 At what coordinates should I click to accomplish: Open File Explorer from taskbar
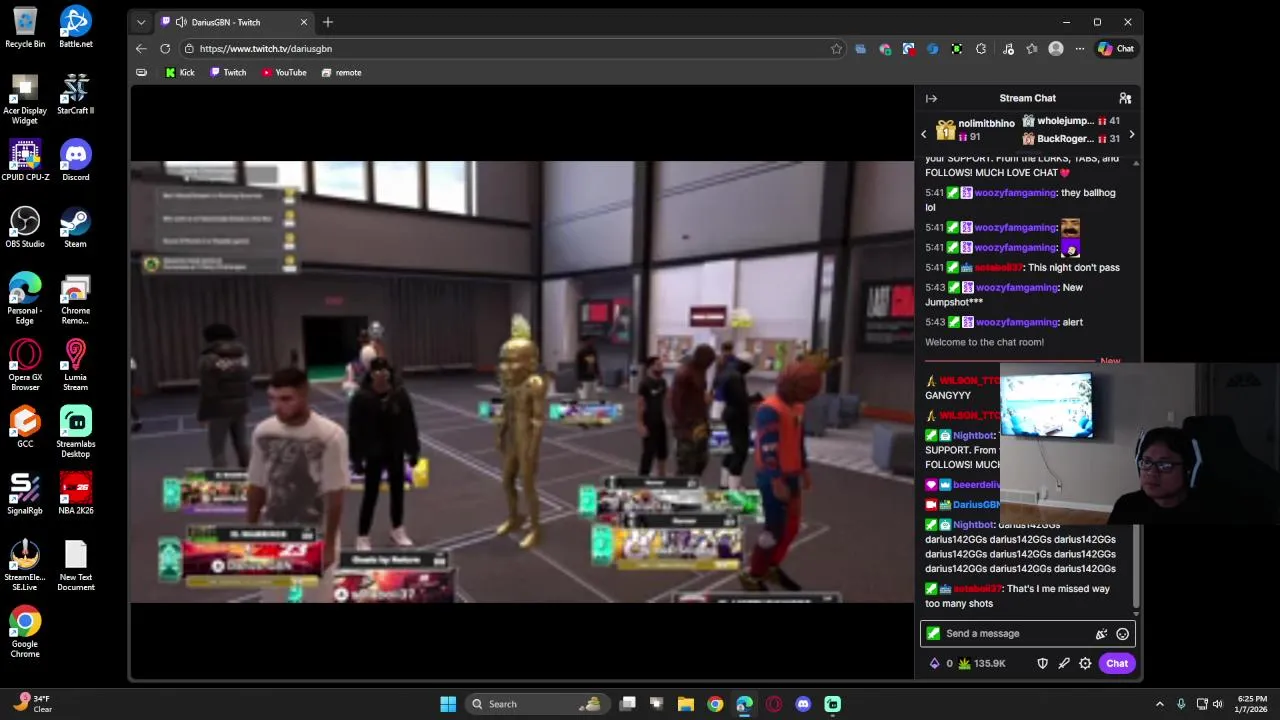click(686, 704)
